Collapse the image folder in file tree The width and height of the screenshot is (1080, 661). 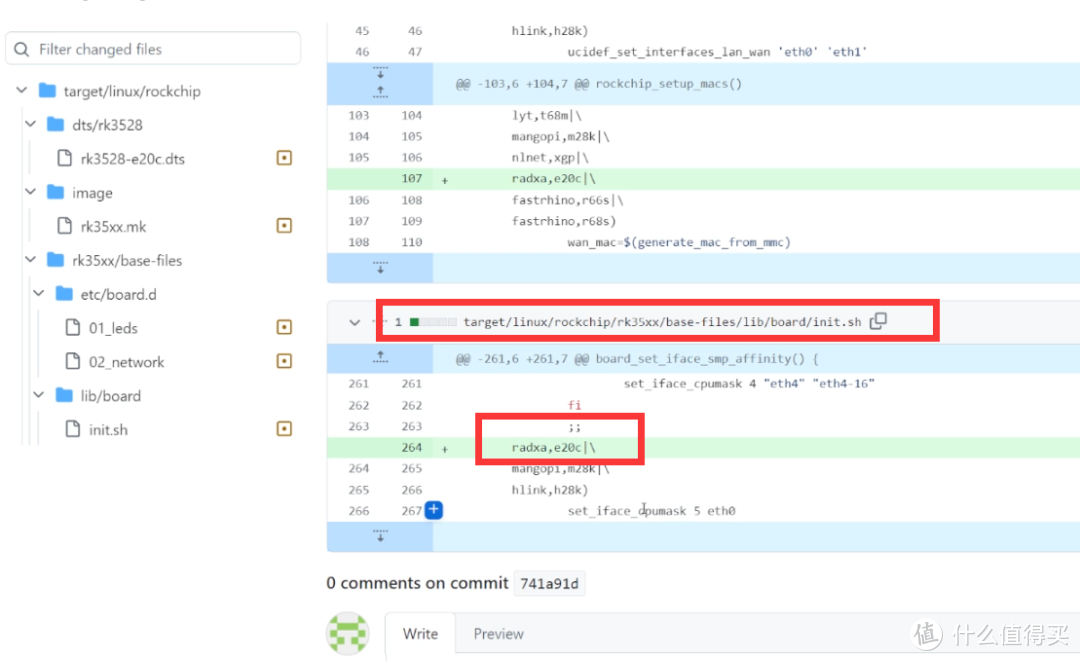click(30, 191)
